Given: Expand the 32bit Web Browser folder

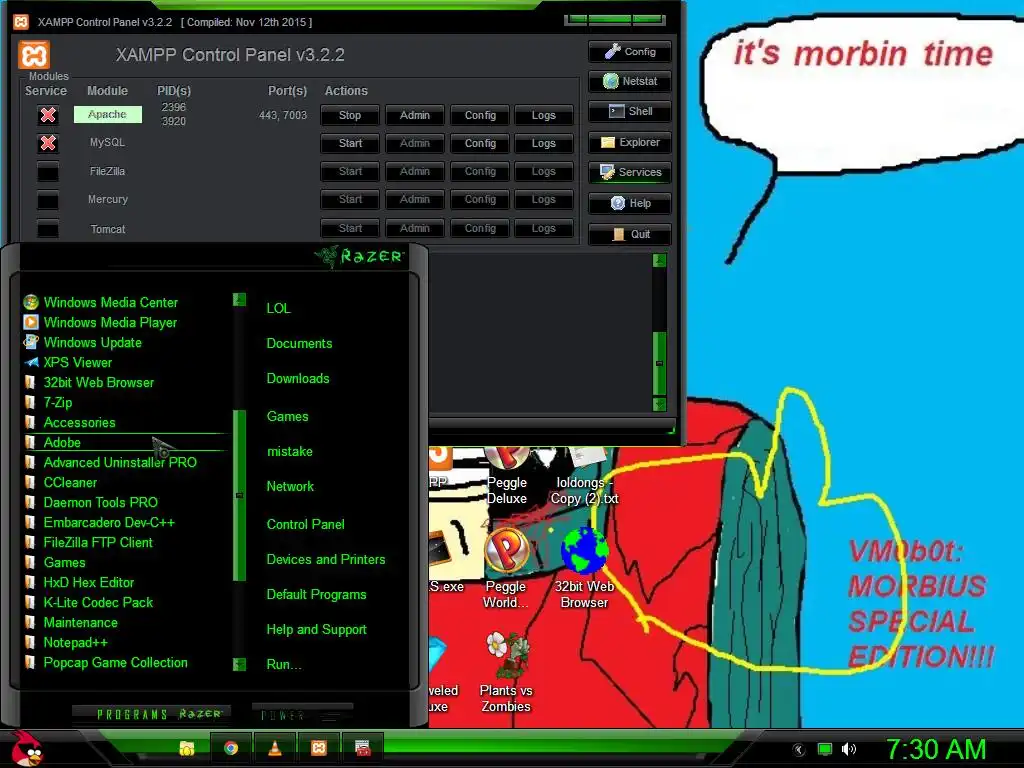Looking at the screenshot, I should tap(98, 383).
